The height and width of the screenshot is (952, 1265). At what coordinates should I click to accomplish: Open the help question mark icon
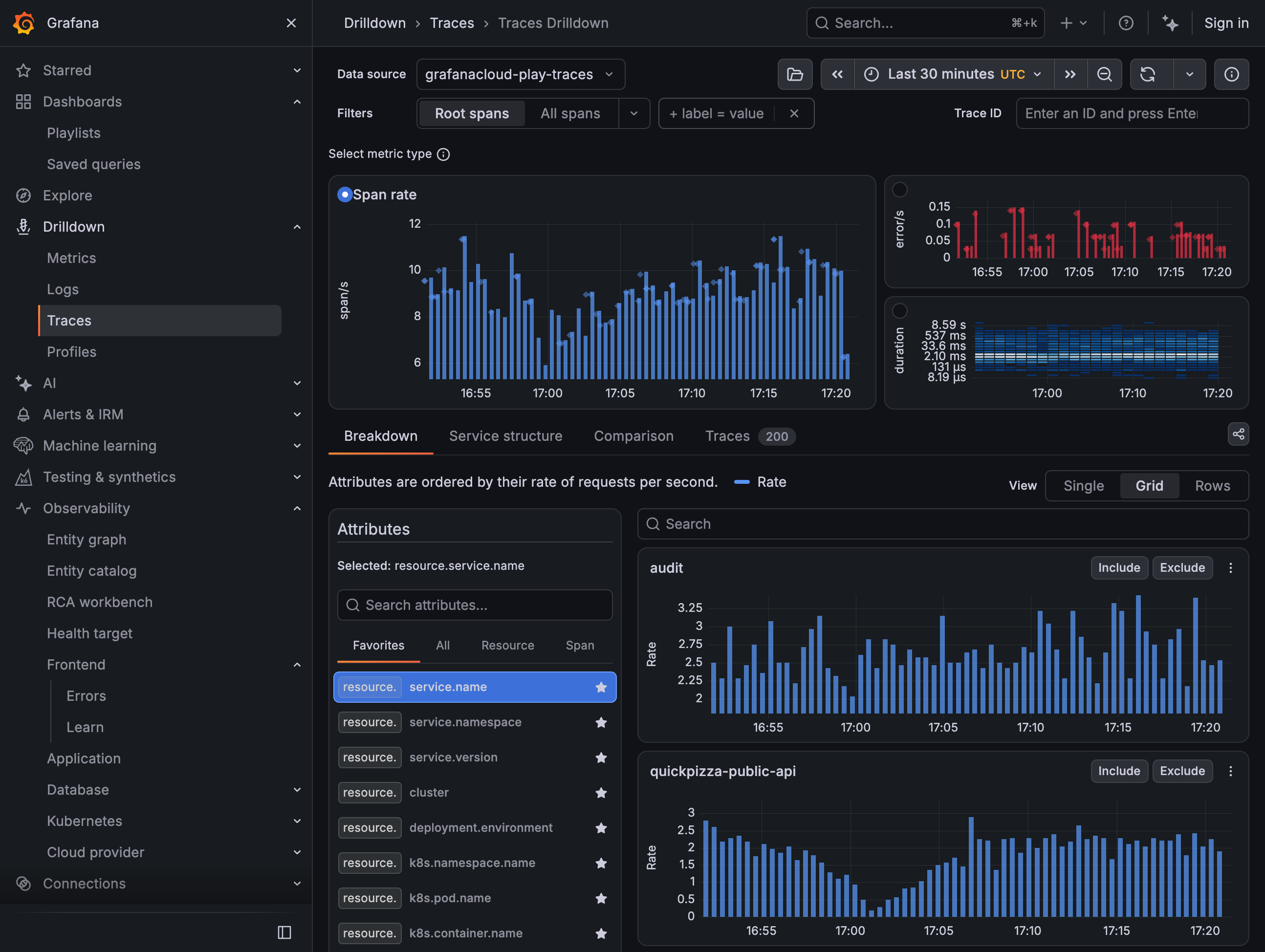coord(1126,23)
